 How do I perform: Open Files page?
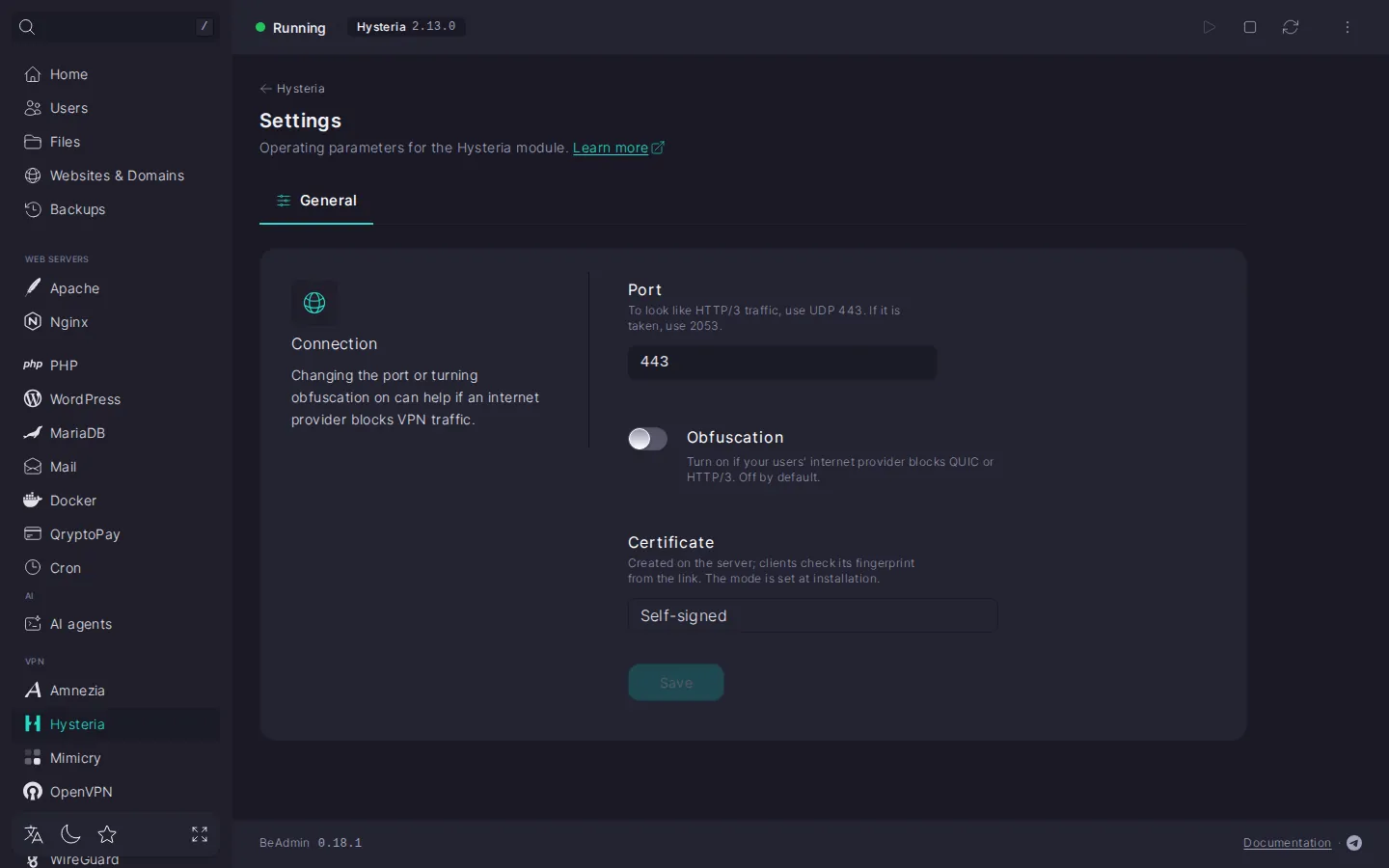click(116, 142)
